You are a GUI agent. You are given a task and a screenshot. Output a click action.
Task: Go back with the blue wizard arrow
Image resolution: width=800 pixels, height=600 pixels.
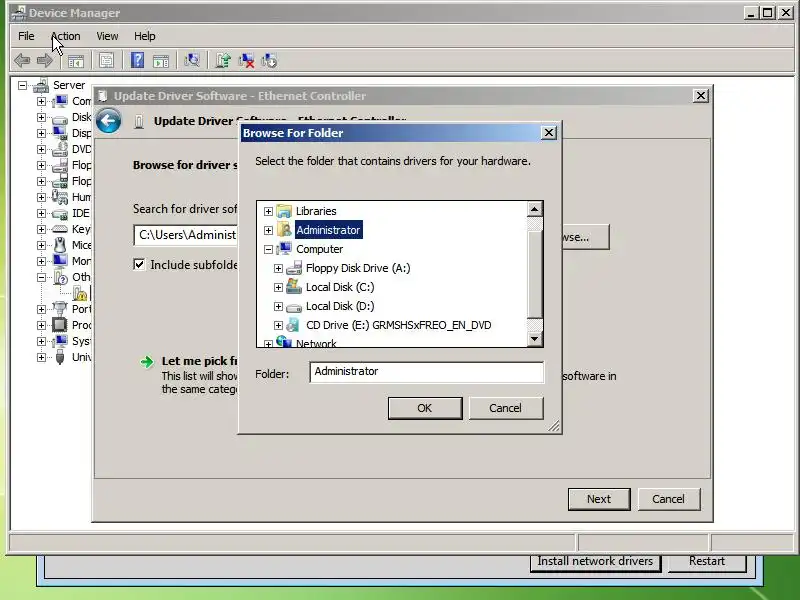109,121
